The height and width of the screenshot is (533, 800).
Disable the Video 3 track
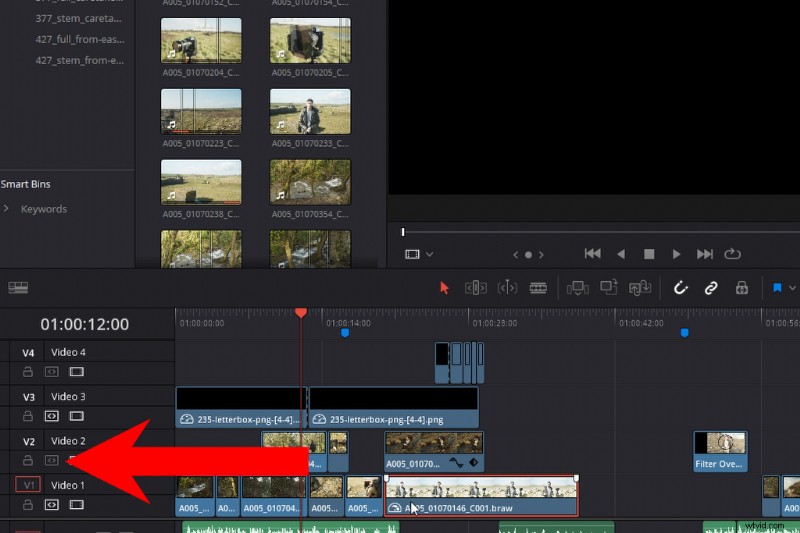click(x=77, y=416)
